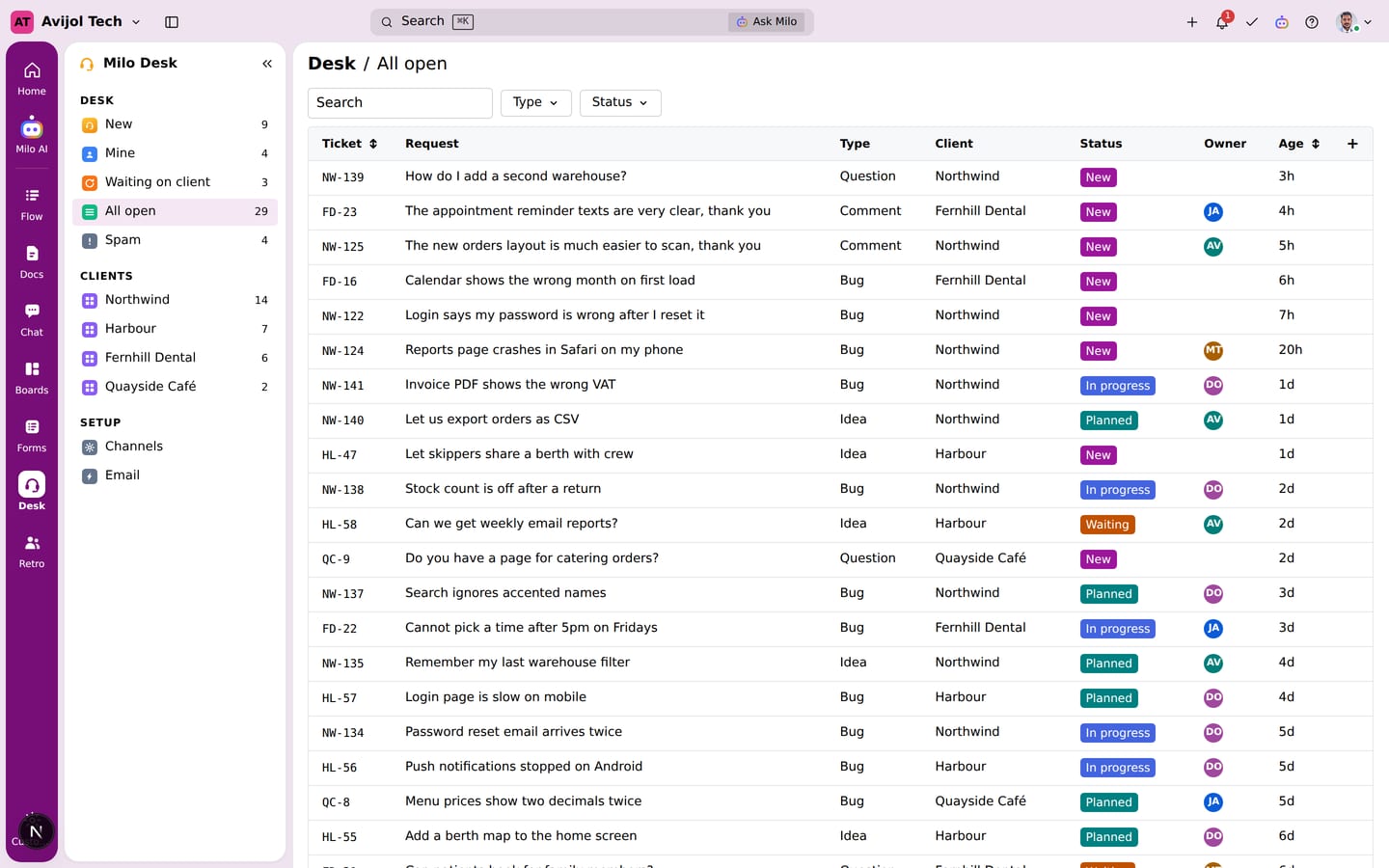Open the help question mark icon
This screenshot has height=868, width=1389.
coord(1312,22)
